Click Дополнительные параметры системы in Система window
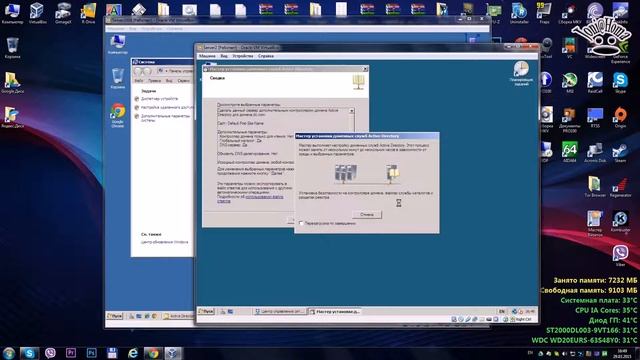Viewport: 640px width, 360px height. pyautogui.click(x=165, y=118)
